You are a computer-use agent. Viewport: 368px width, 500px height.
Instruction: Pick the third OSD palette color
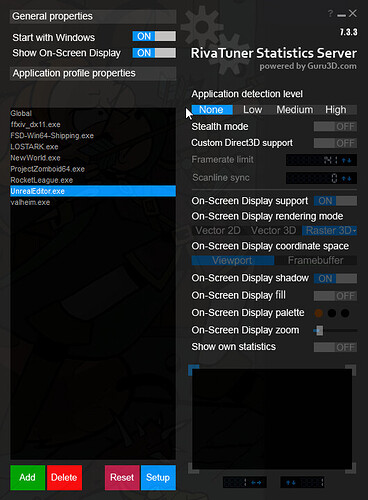pos(345,313)
